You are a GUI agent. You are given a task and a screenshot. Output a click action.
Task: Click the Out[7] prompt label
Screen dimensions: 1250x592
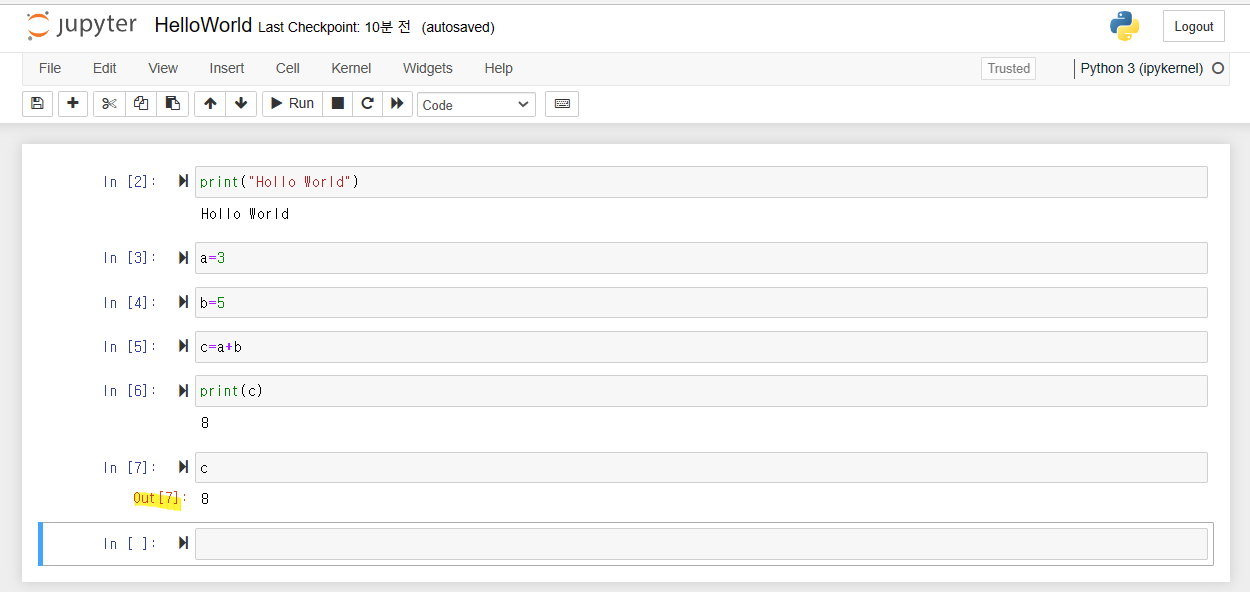click(x=160, y=498)
